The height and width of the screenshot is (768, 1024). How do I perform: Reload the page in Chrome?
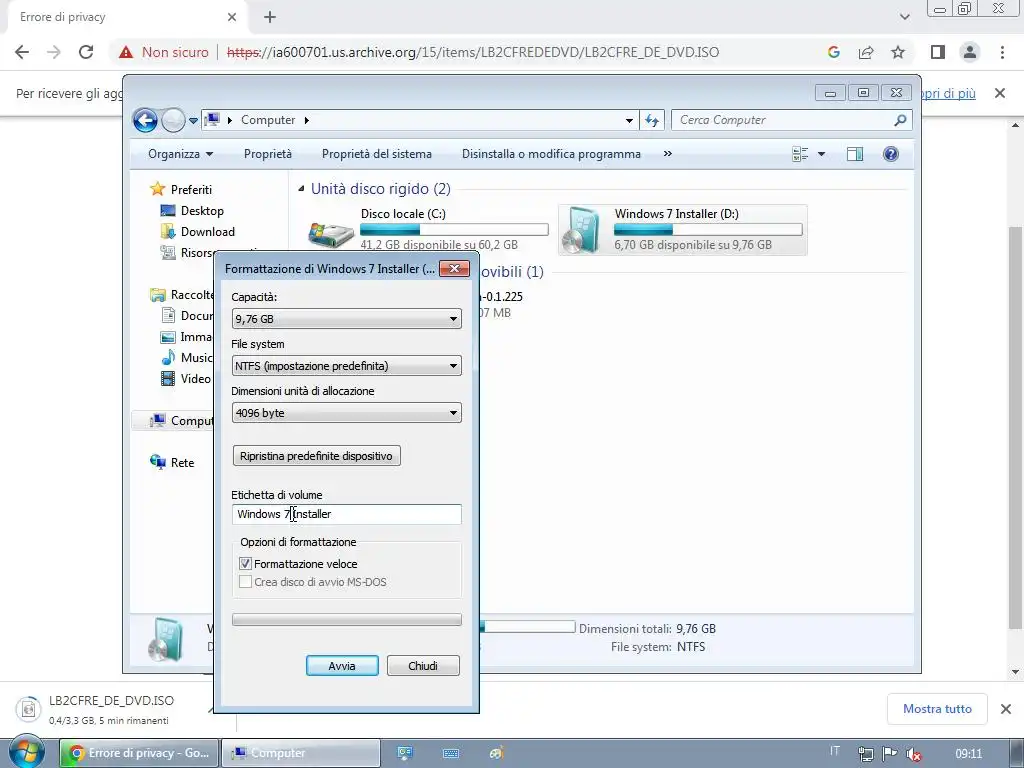point(86,52)
